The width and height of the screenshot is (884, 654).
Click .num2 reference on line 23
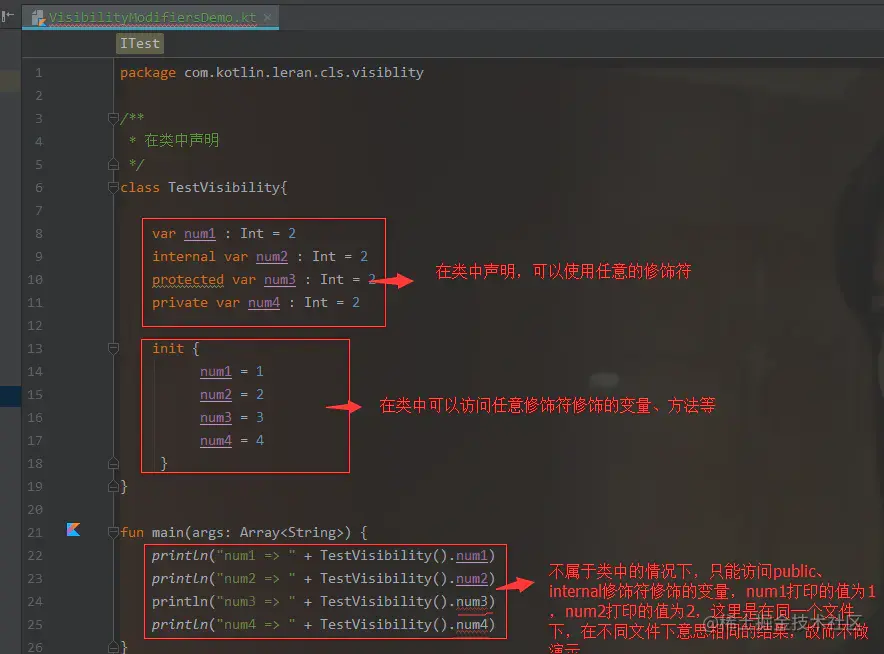click(x=471, y=578)
